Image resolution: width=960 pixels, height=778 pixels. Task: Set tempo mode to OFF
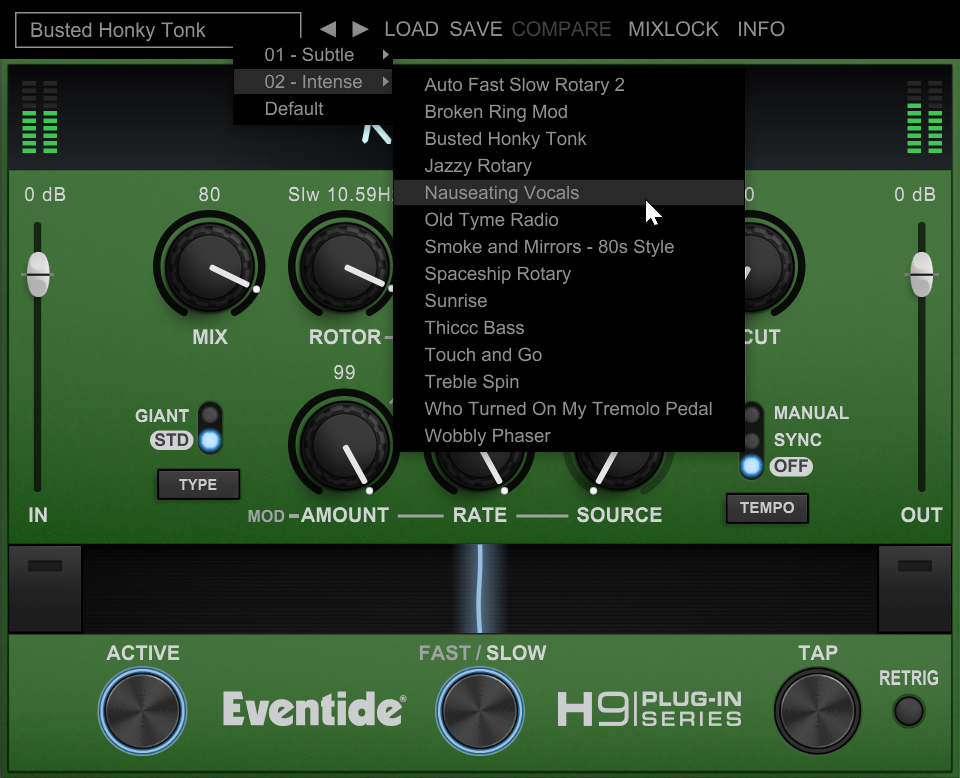[x=751, y=466]
